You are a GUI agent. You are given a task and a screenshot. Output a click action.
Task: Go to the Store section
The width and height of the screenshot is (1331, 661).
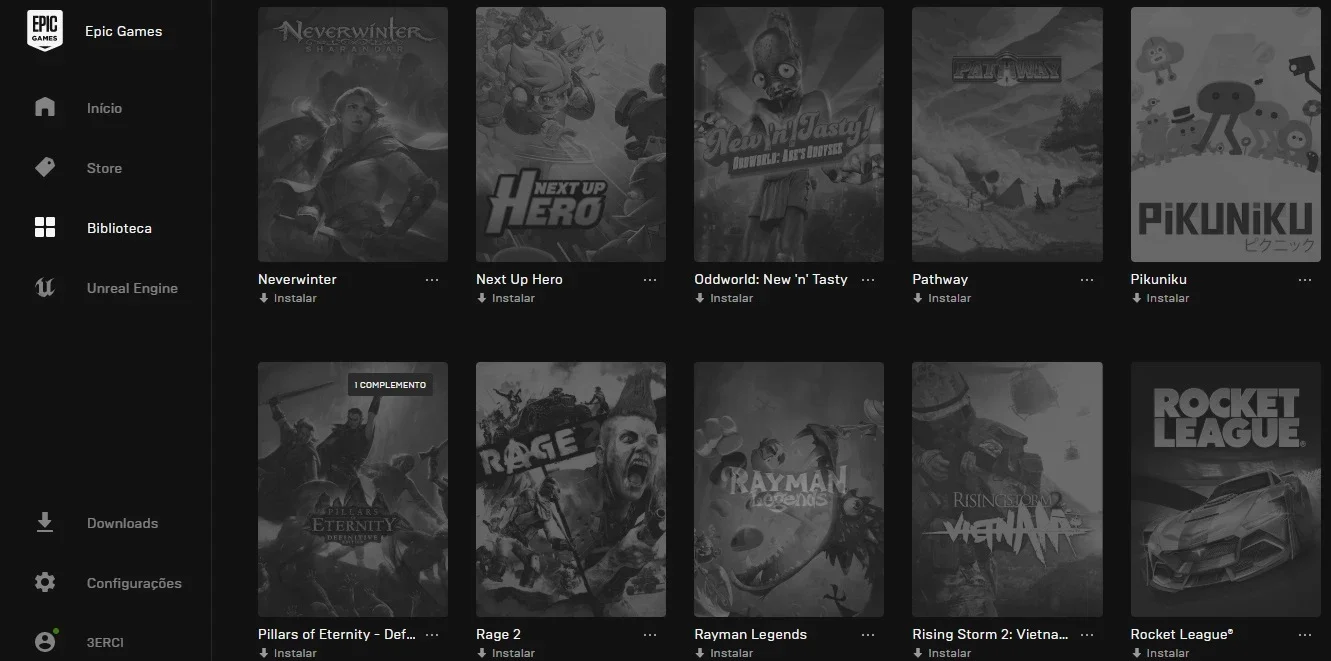coord(104,168)
